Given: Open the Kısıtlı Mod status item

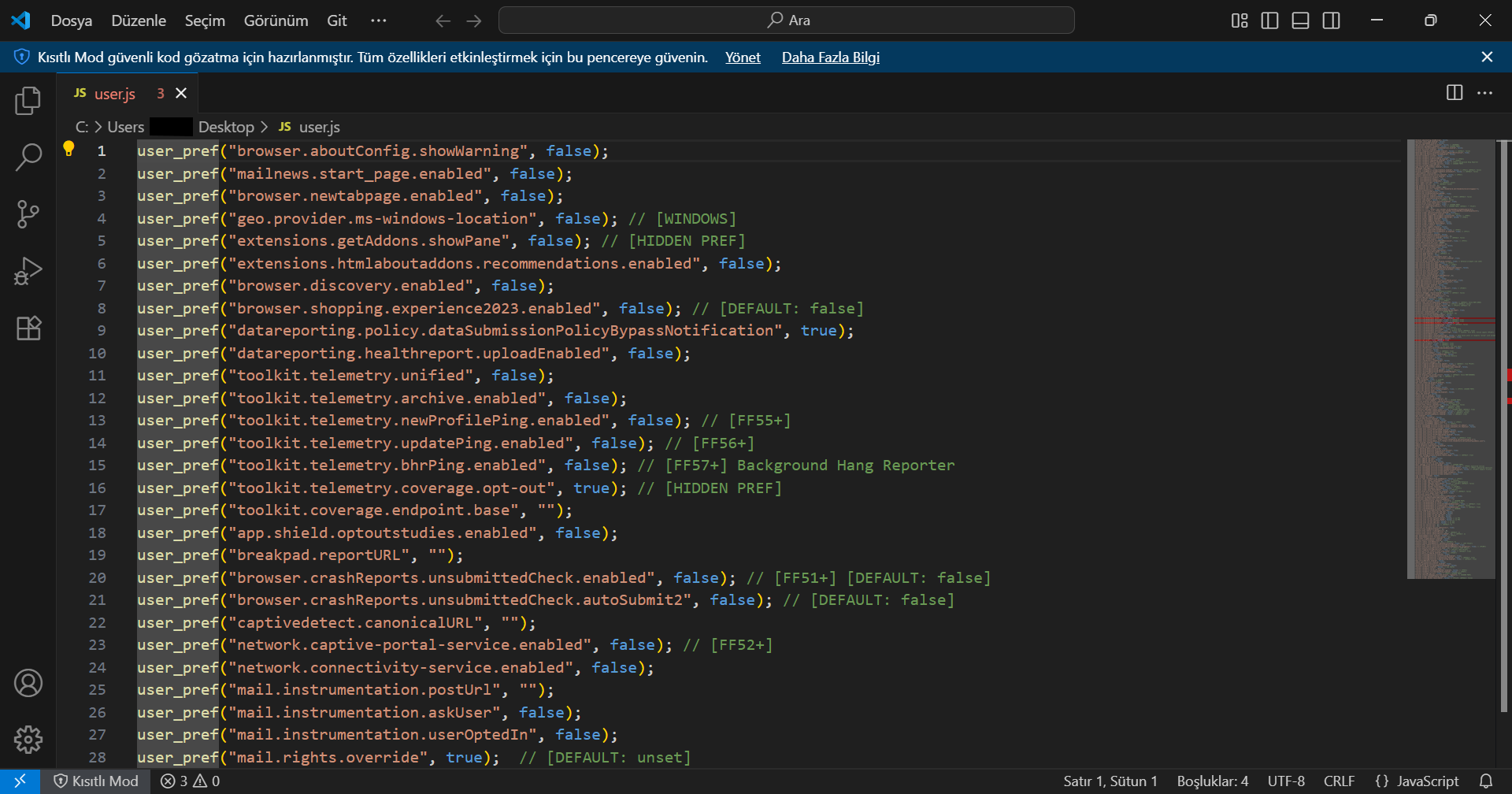Looking at the screenshot, I should click(x=96, y=781).
